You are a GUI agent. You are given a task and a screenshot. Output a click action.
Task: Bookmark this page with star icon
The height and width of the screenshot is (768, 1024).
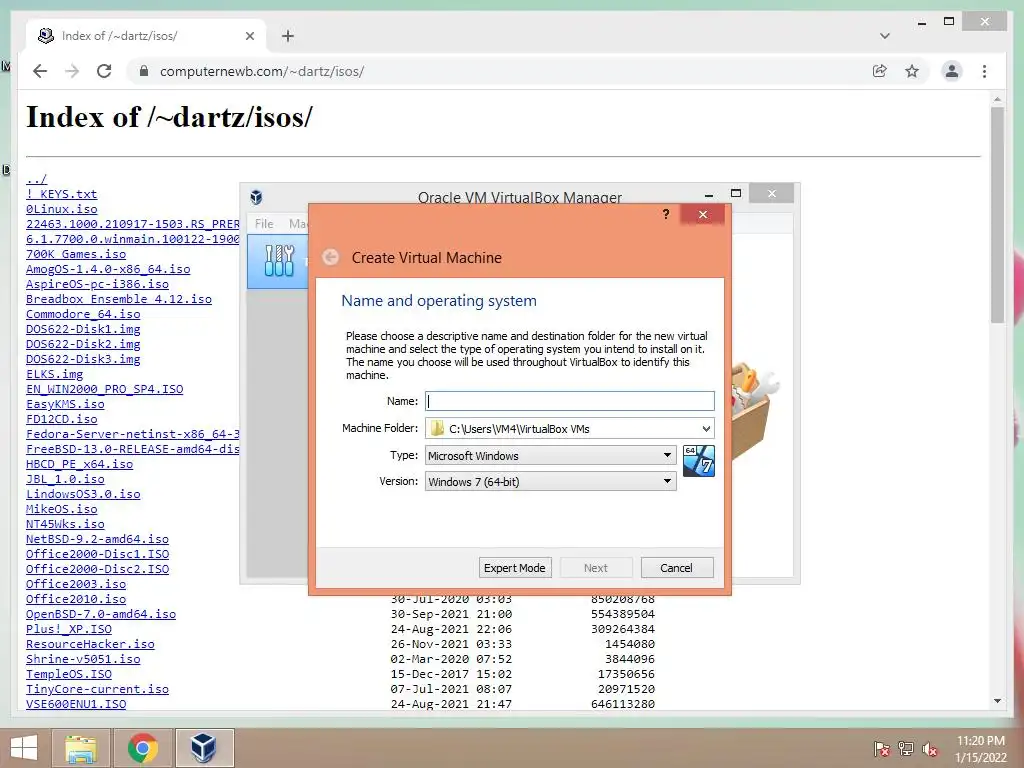click(912, 71)
